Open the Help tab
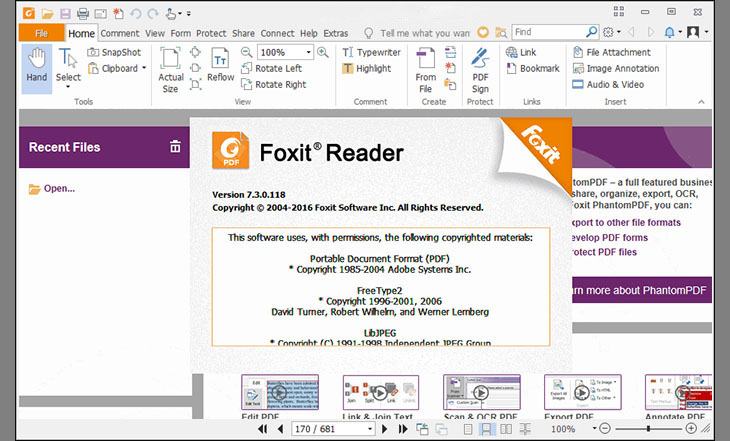Viewport: 730px width, 441px height. tap(308, 33)
